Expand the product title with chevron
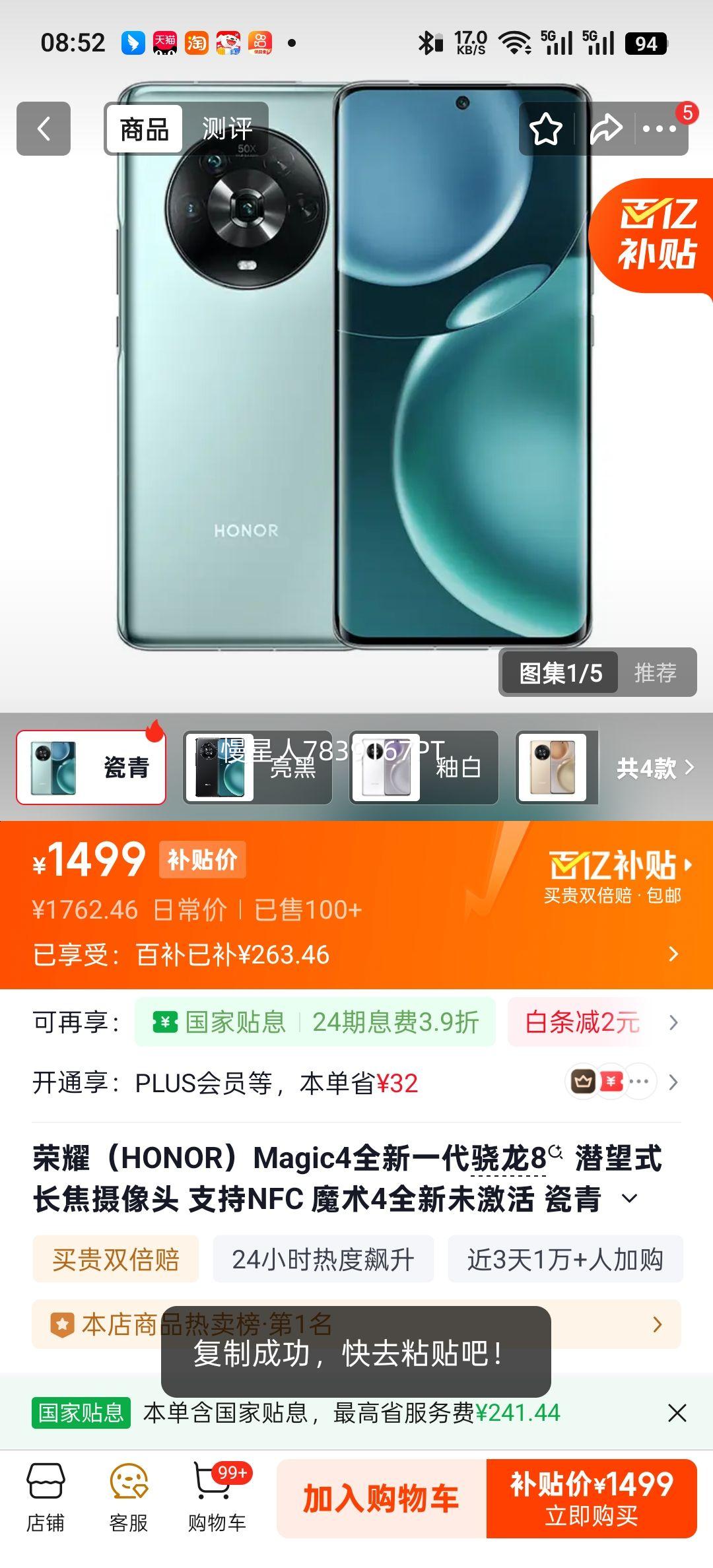 coord(630,1198)
